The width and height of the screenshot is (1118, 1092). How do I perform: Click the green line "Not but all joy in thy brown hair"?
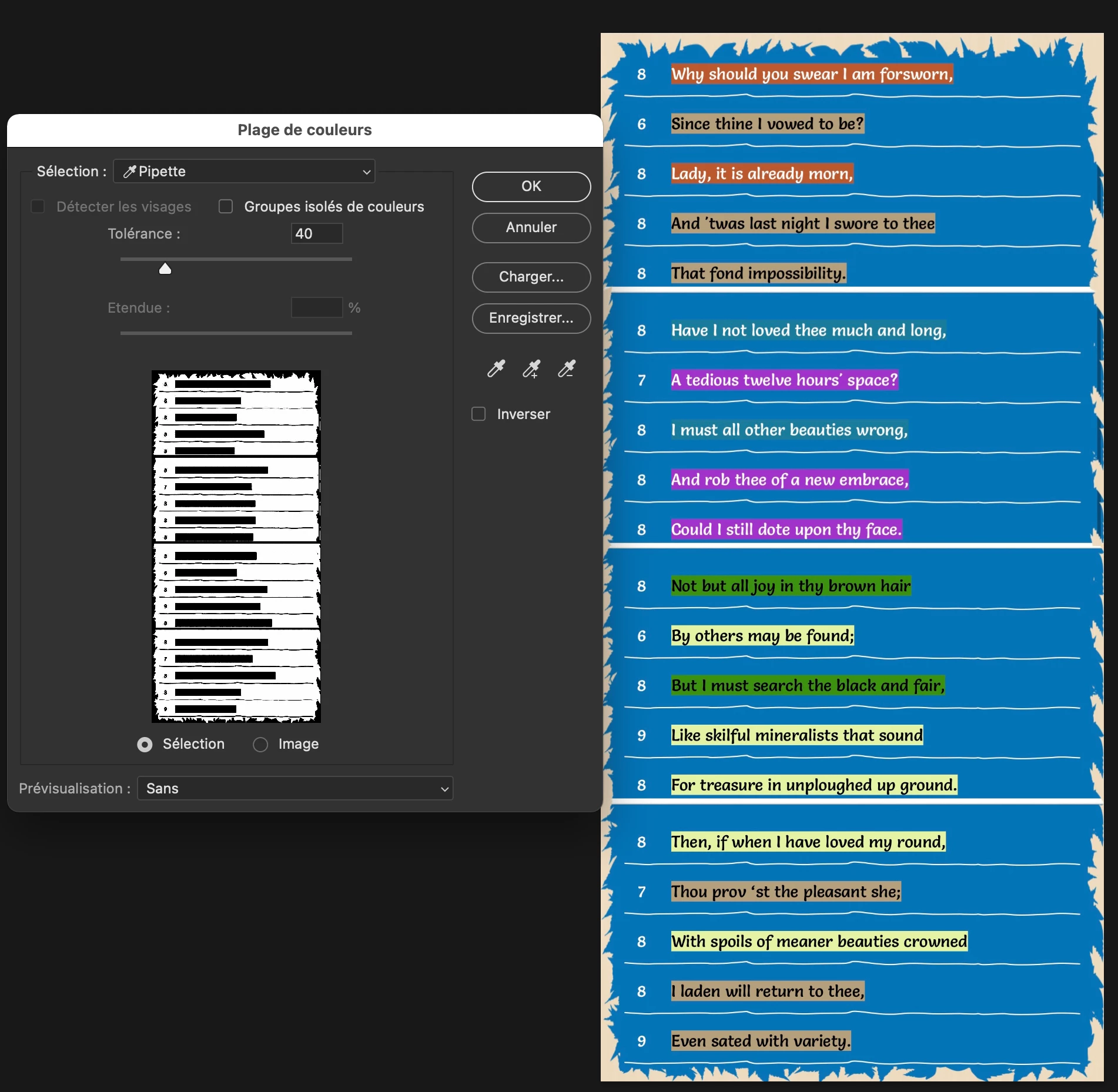(x=791, y=586)
